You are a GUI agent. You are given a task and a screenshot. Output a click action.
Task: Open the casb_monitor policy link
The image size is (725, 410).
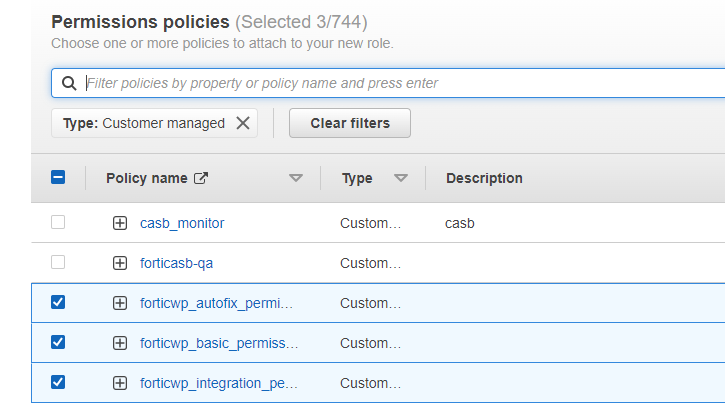(182, 223)
